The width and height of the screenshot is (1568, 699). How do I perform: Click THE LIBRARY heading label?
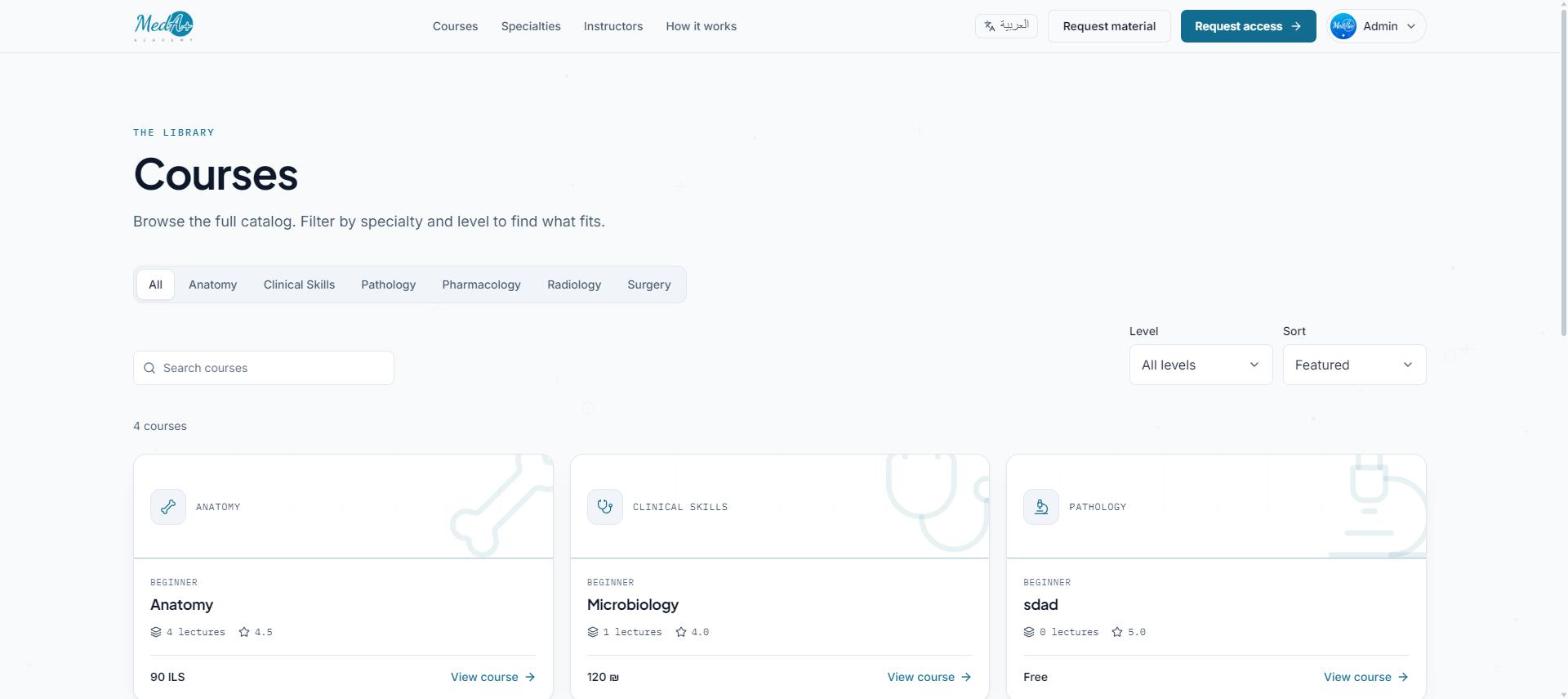pyautogui.click(x=174, y=132)
